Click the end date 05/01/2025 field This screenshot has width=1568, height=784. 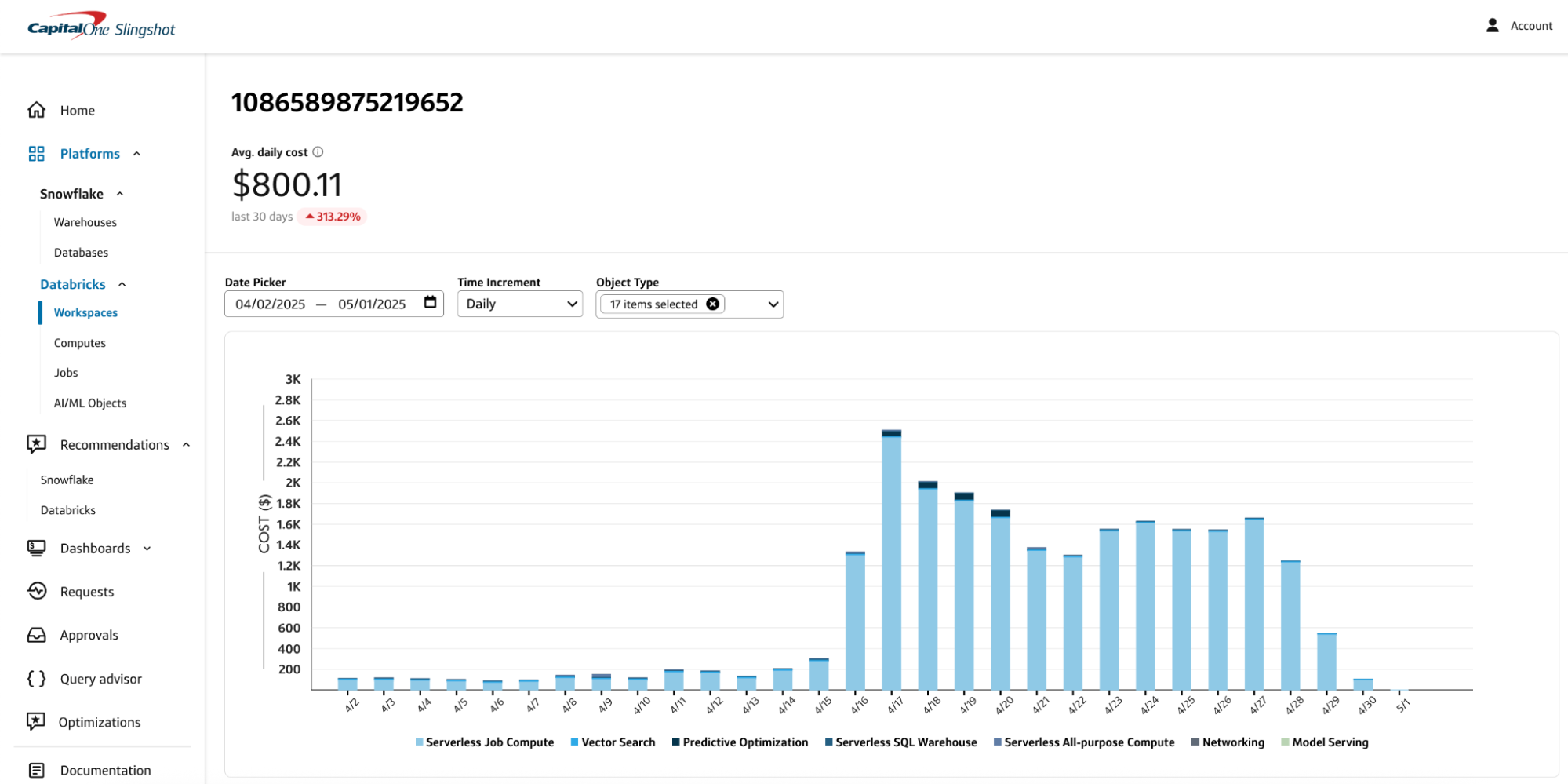[372, 304]
